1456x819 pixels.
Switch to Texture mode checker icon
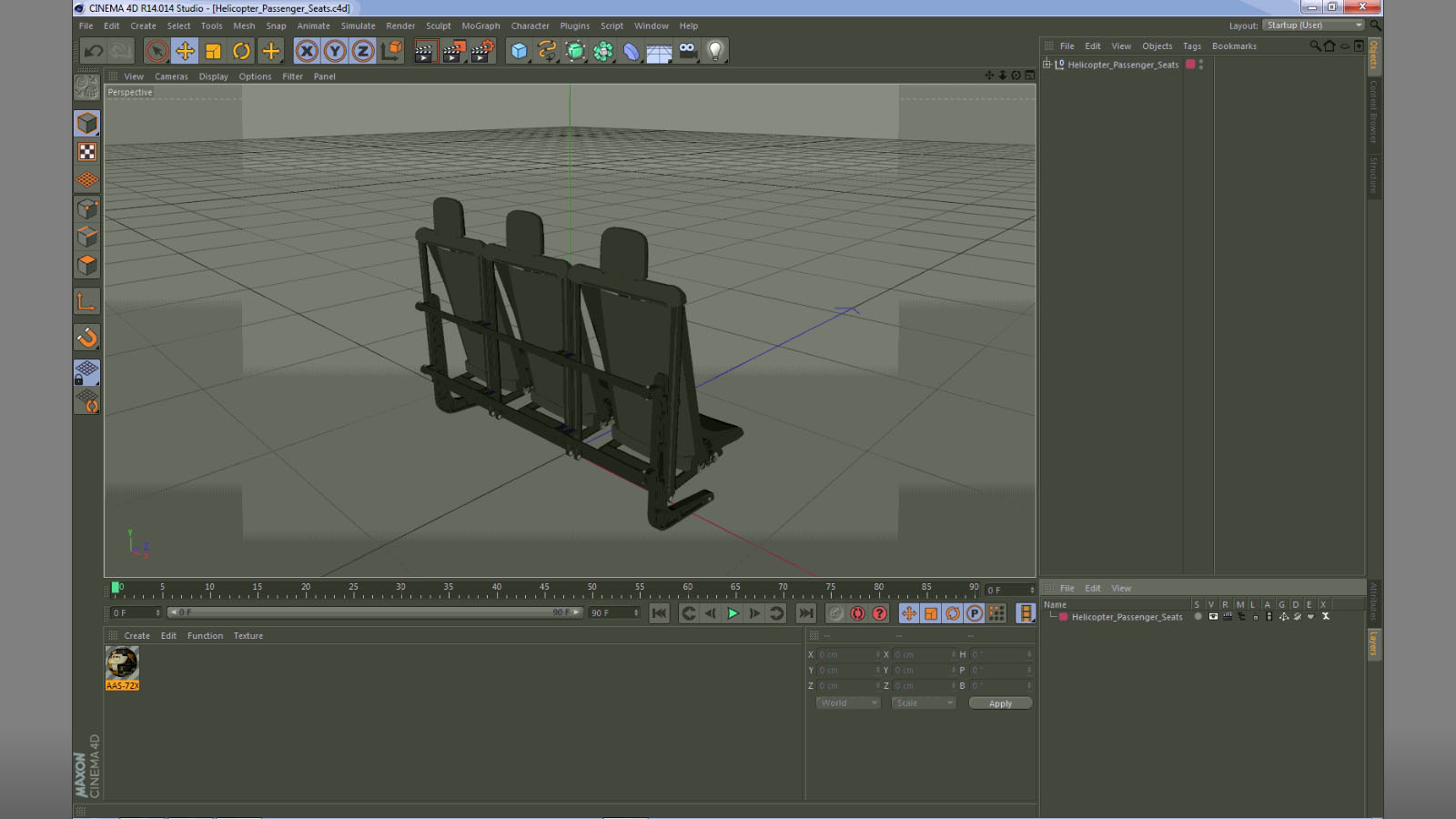pyautogui.click(x=87, y=152)
